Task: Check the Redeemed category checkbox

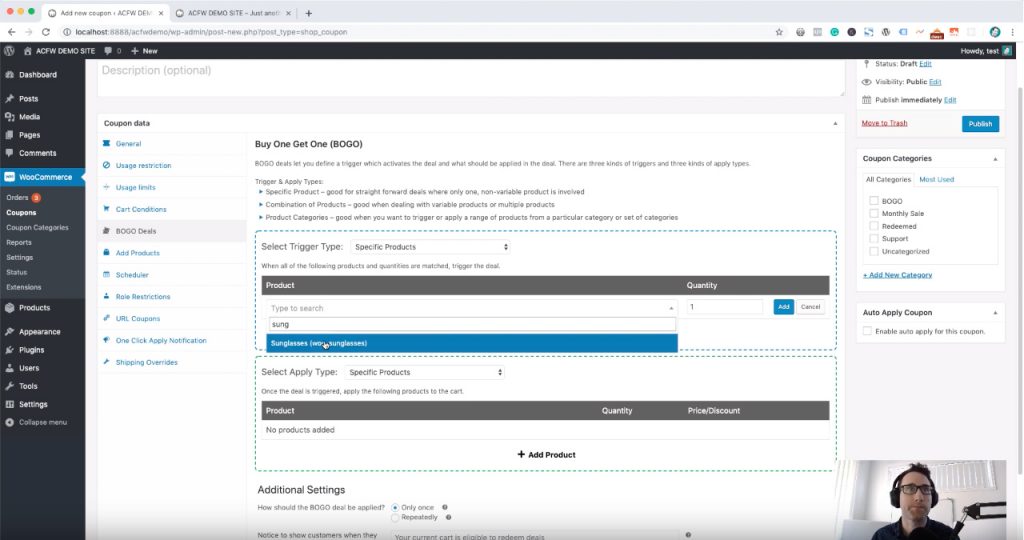Action: 874,226
